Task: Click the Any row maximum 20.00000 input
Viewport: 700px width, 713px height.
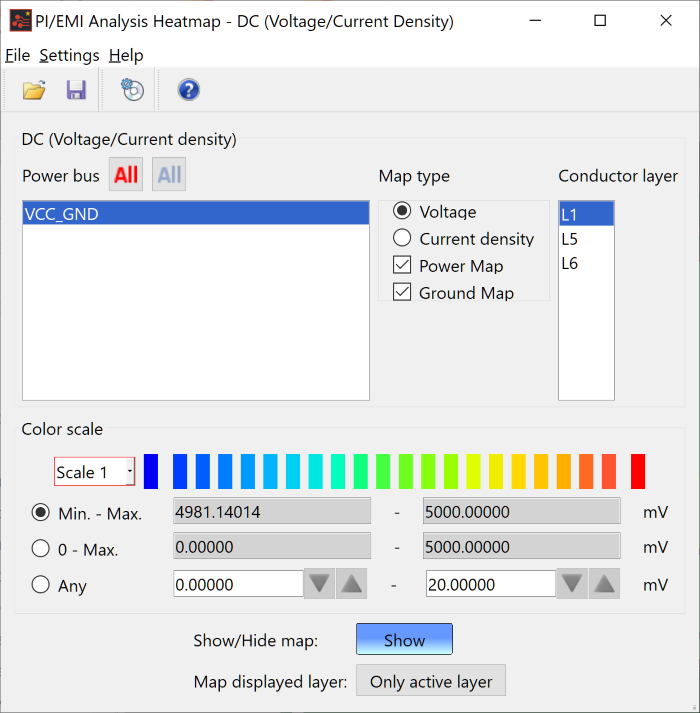Action: tap(491, 584)
